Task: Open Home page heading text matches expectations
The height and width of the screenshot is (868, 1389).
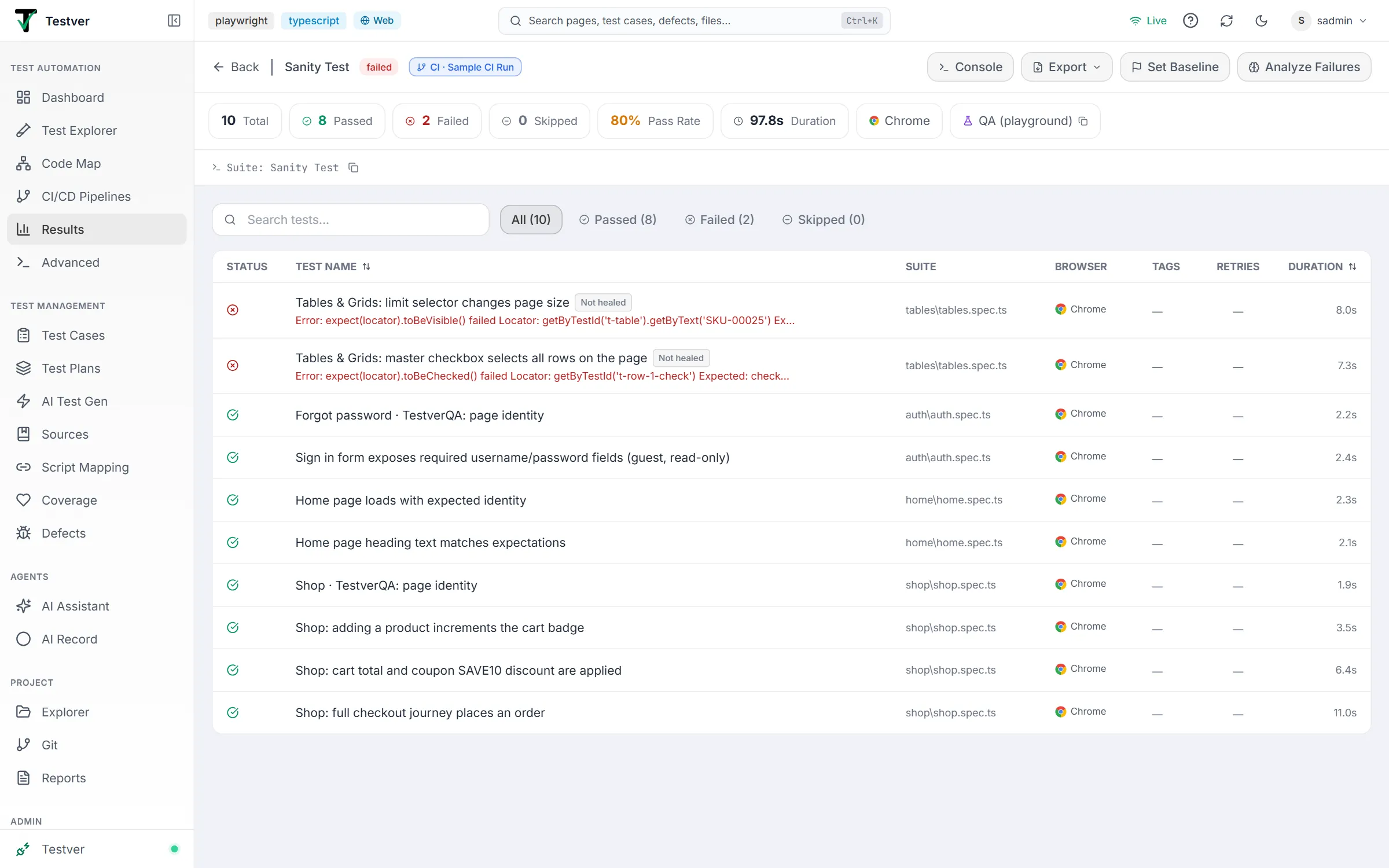Action: 791,543
